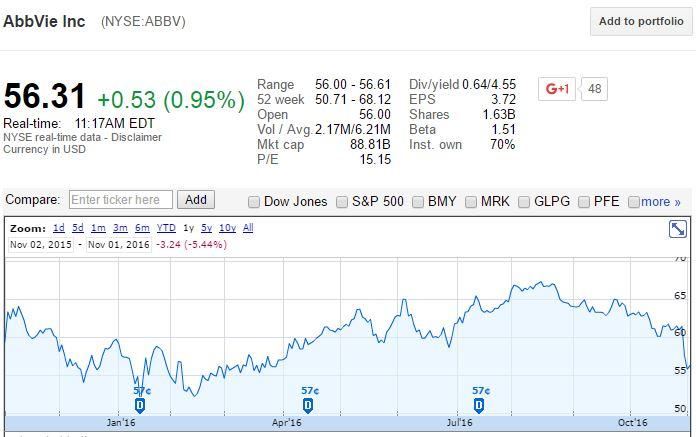Open the Disclaimer link
This screenshot has height=437, width=696.
[x=136, y=137]
